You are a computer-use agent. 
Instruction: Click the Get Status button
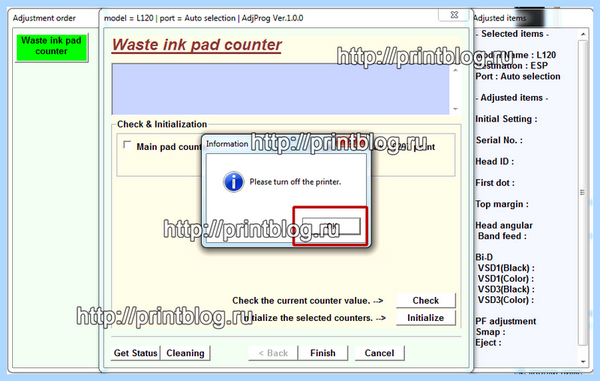coord(135,353)
